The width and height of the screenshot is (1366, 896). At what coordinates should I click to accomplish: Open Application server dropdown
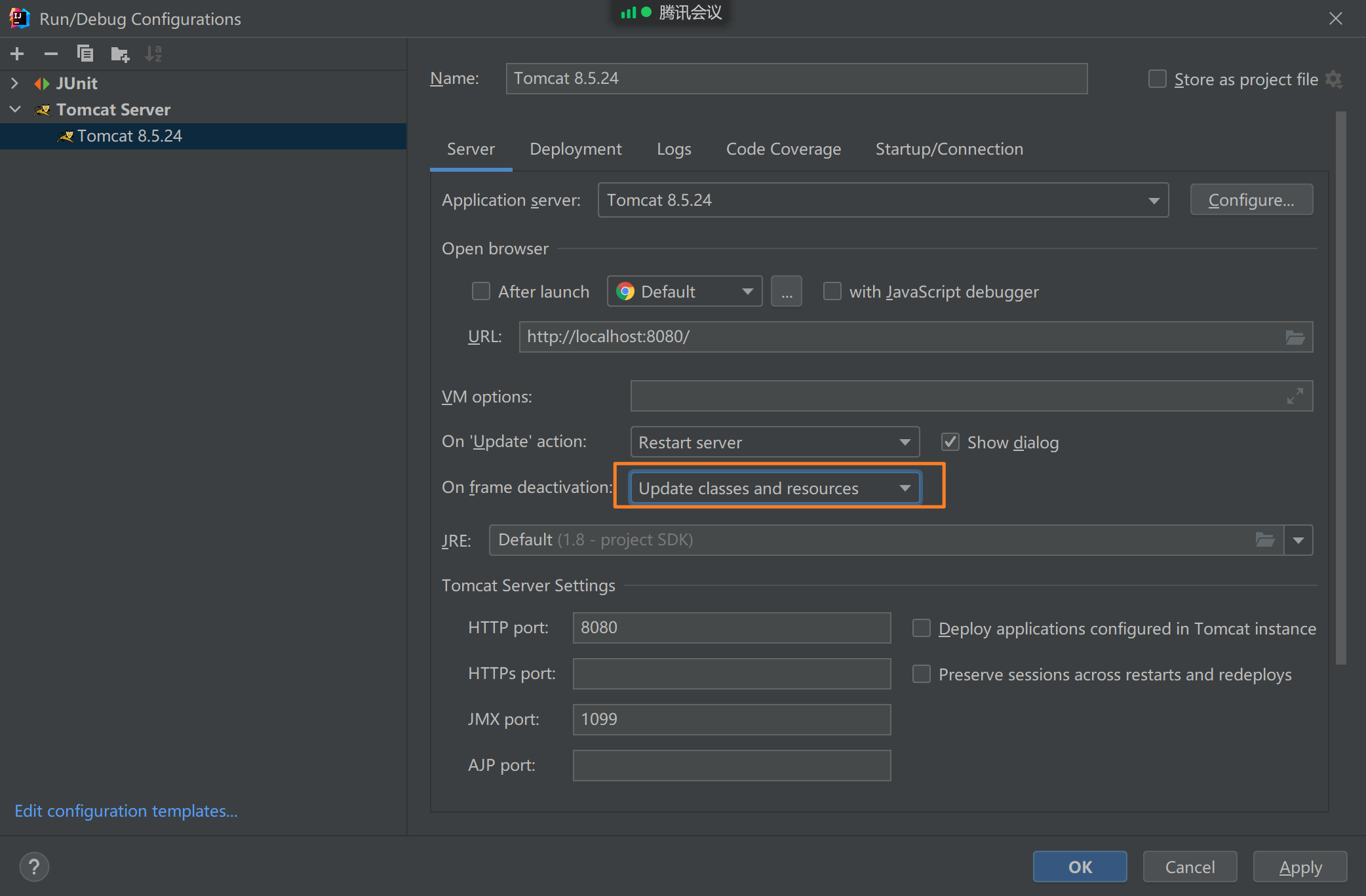pyautogui.click(x=884, y=200)
